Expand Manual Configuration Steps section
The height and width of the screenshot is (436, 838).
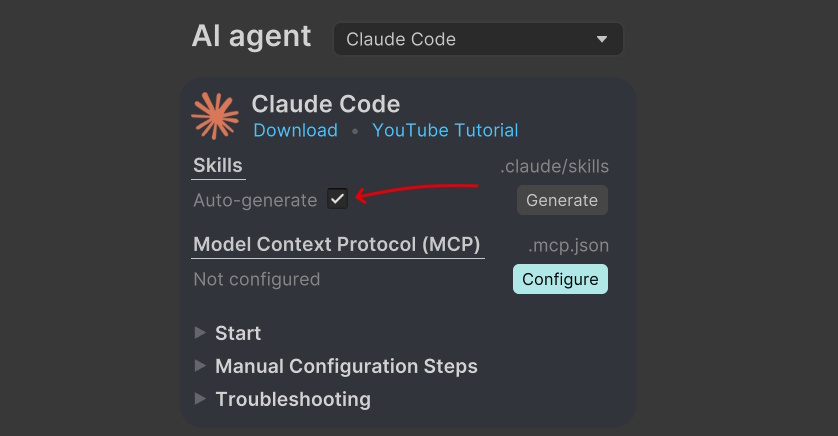(x=346, y=366)
